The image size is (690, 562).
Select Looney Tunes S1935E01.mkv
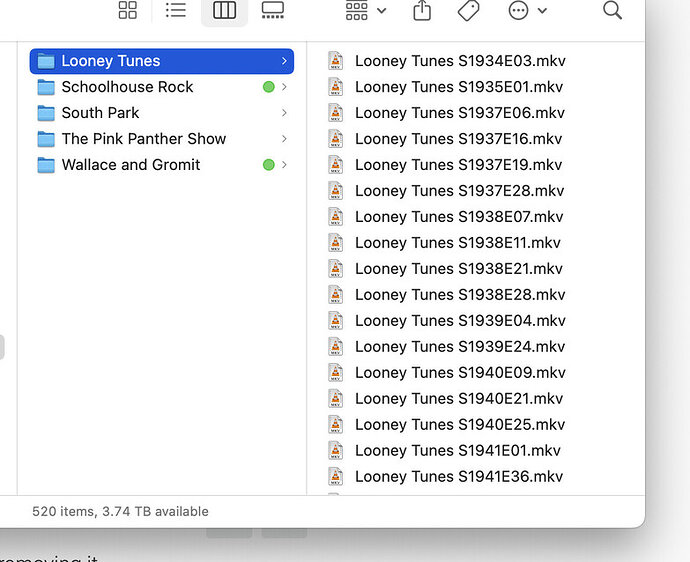tap(445, 87)
